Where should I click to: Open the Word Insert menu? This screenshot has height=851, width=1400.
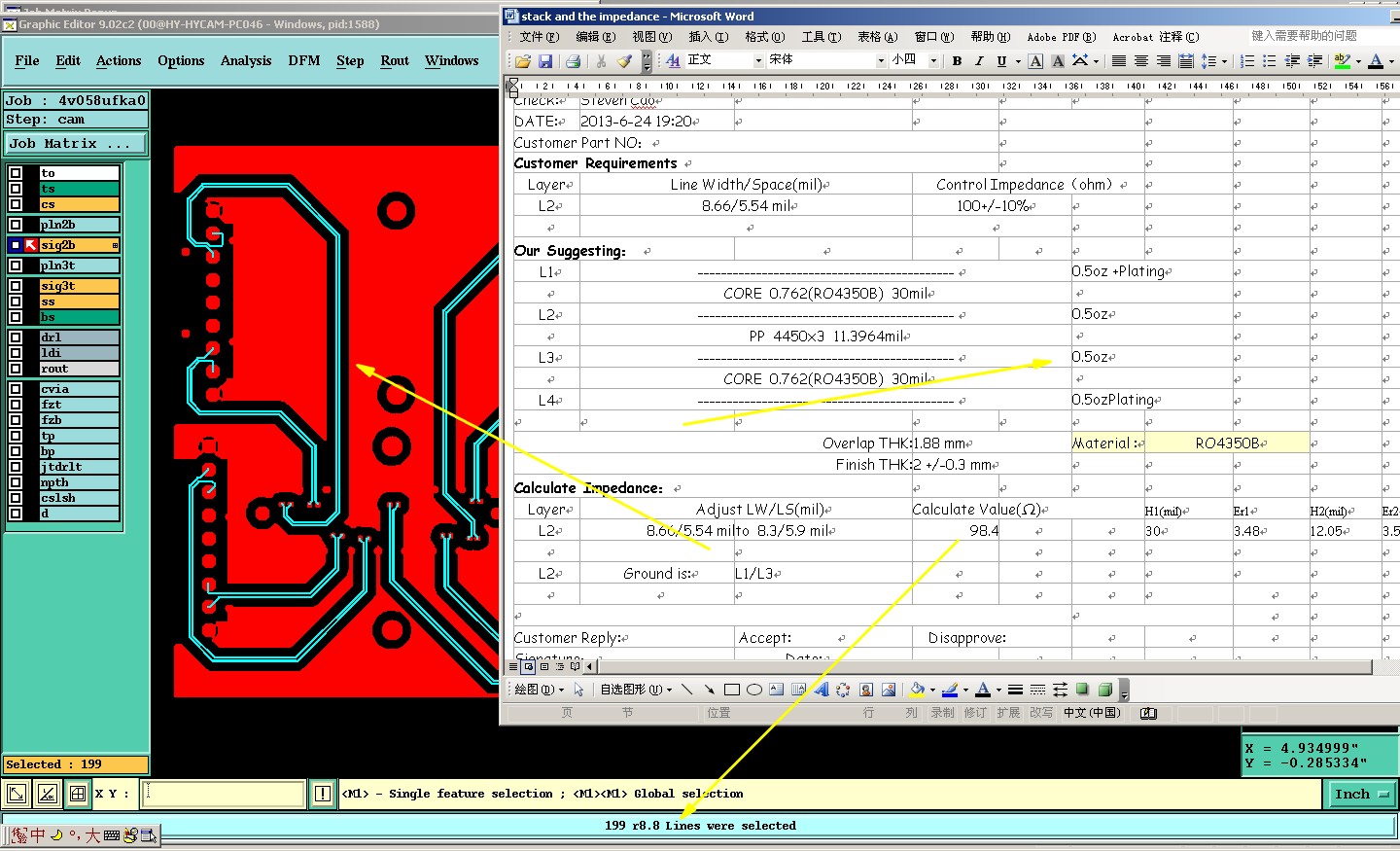(708, 37)
